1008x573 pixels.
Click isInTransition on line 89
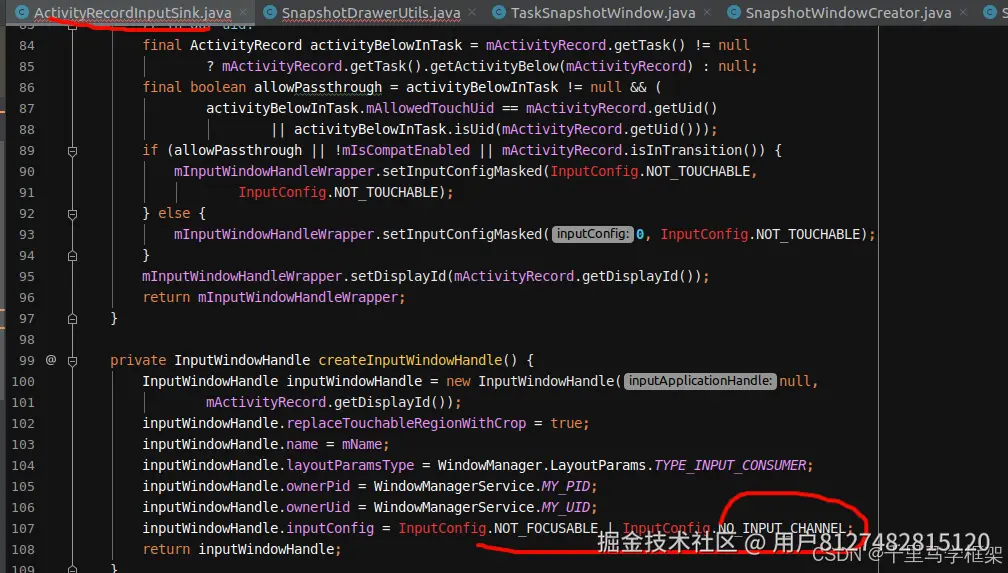click(x=686, y=150)
